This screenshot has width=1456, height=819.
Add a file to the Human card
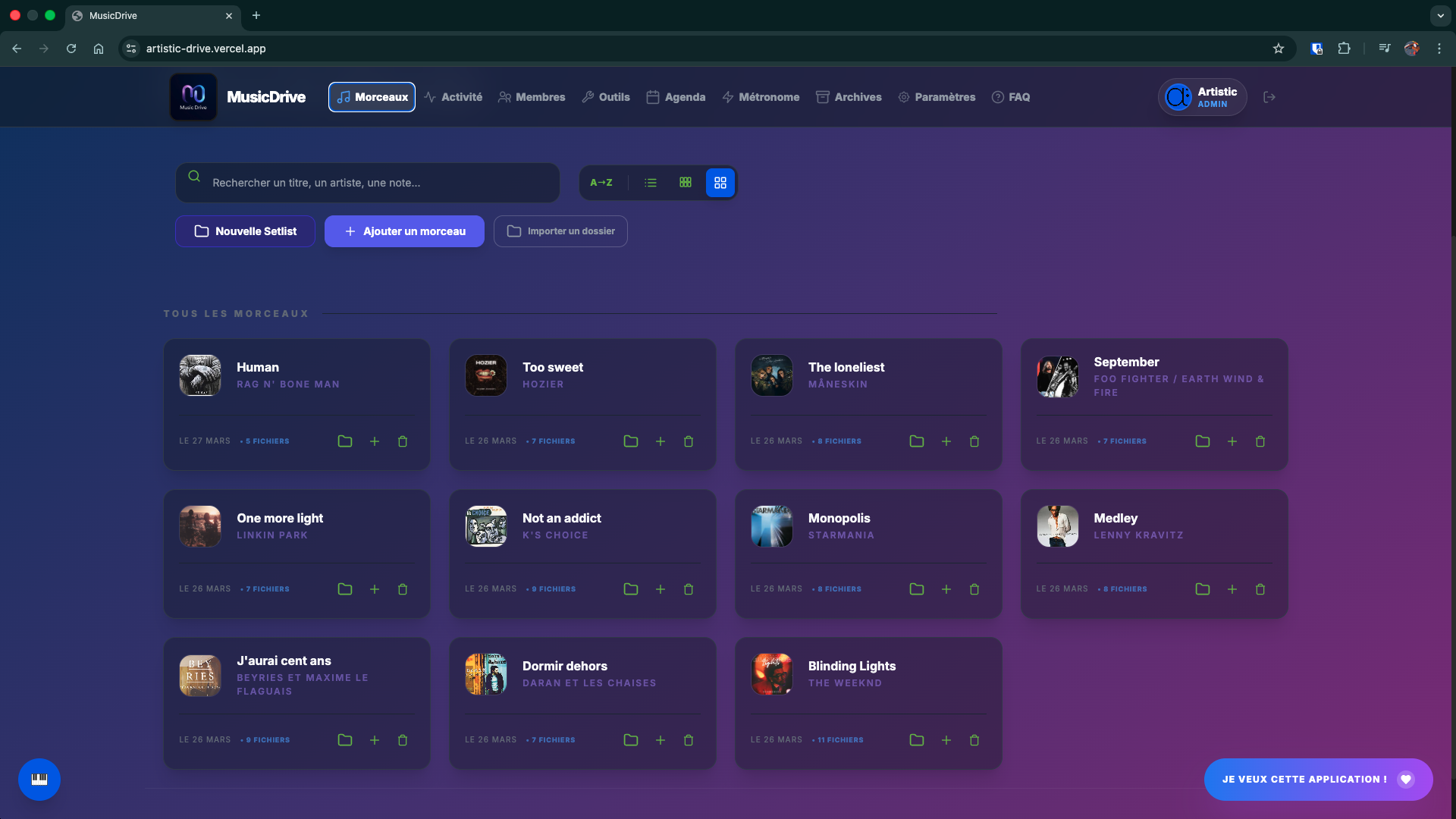(375, 441)
